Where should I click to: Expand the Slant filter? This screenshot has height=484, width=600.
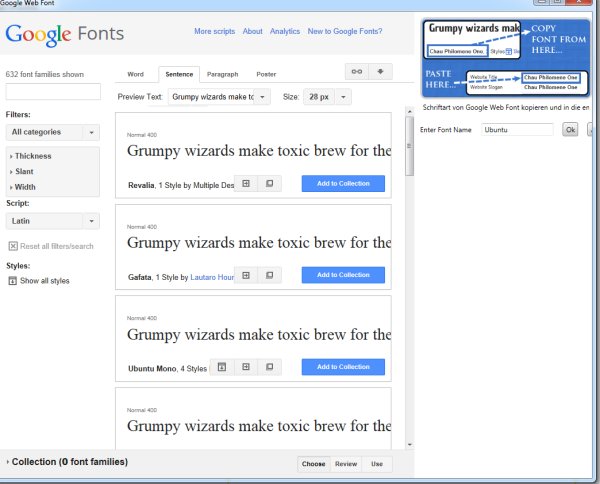22,172
